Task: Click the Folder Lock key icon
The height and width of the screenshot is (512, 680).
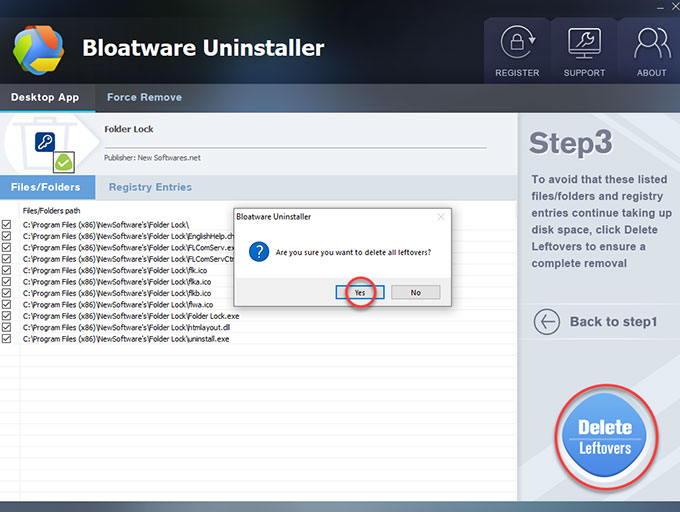Action: [x=45, y=142]
